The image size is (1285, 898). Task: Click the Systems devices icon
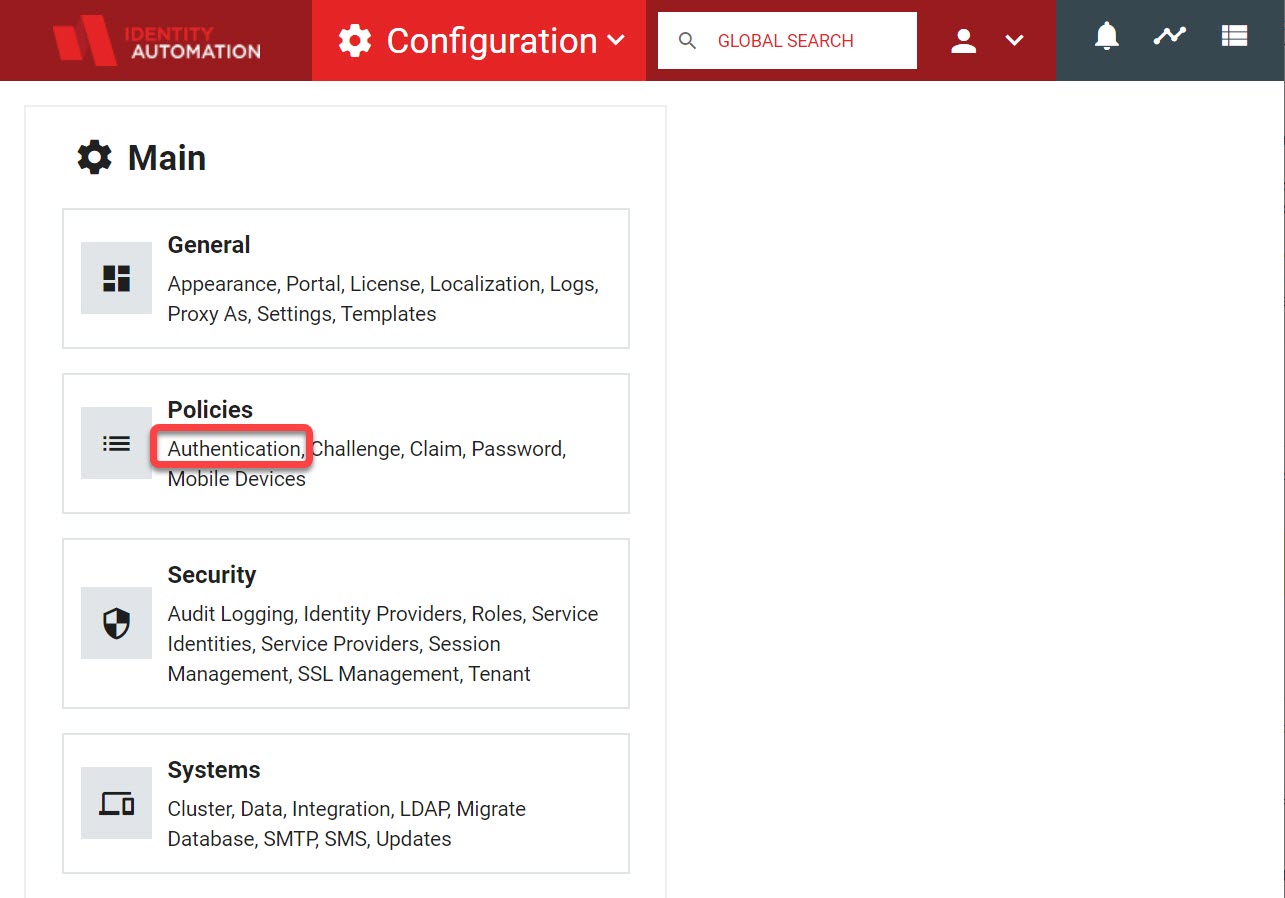tap(117, 803)
